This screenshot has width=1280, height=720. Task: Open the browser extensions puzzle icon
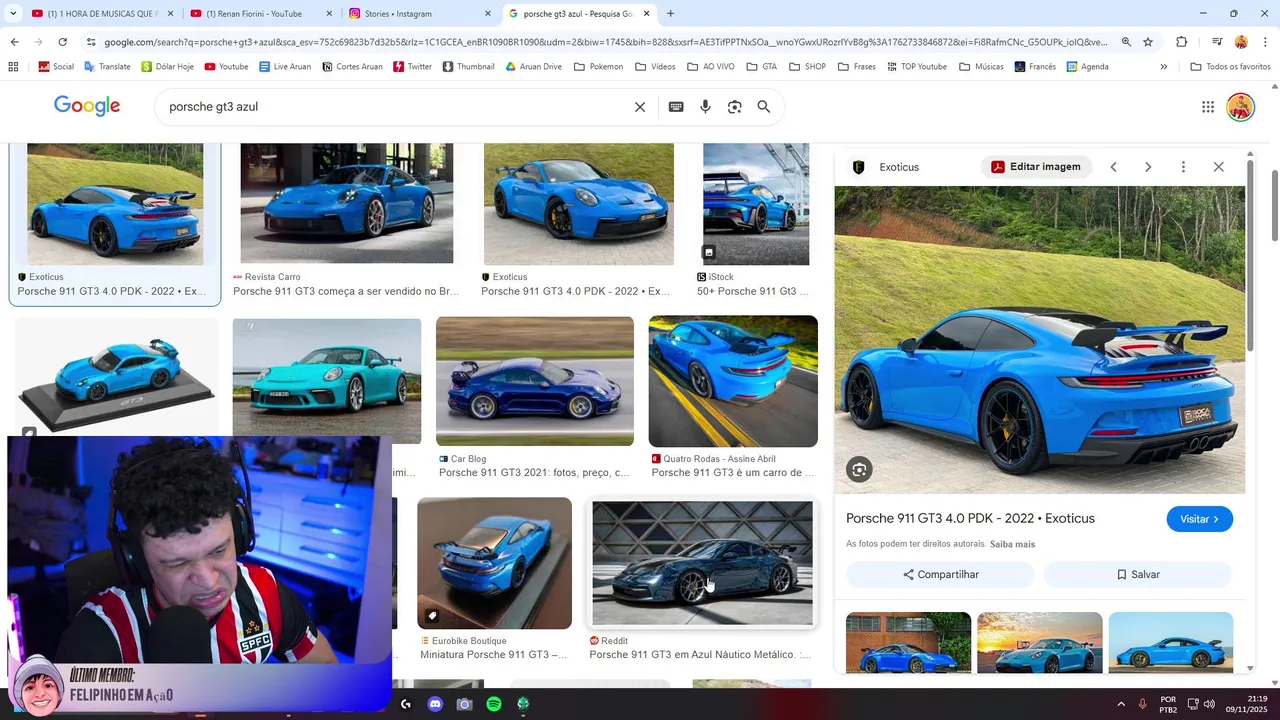click(x=1181, y=42)
